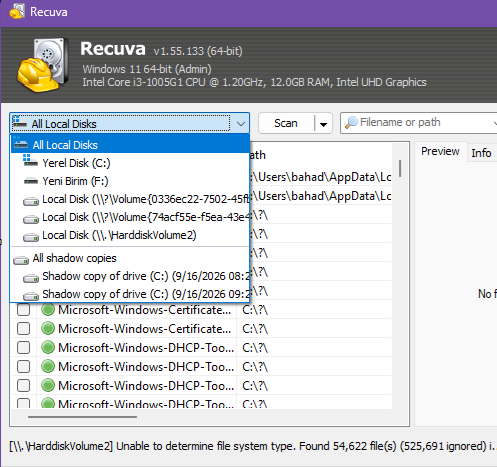Viewport: 497px width, 467px height.
Task: Collapse the All Local Disks drive dropdown
Action: pos(241,124)
